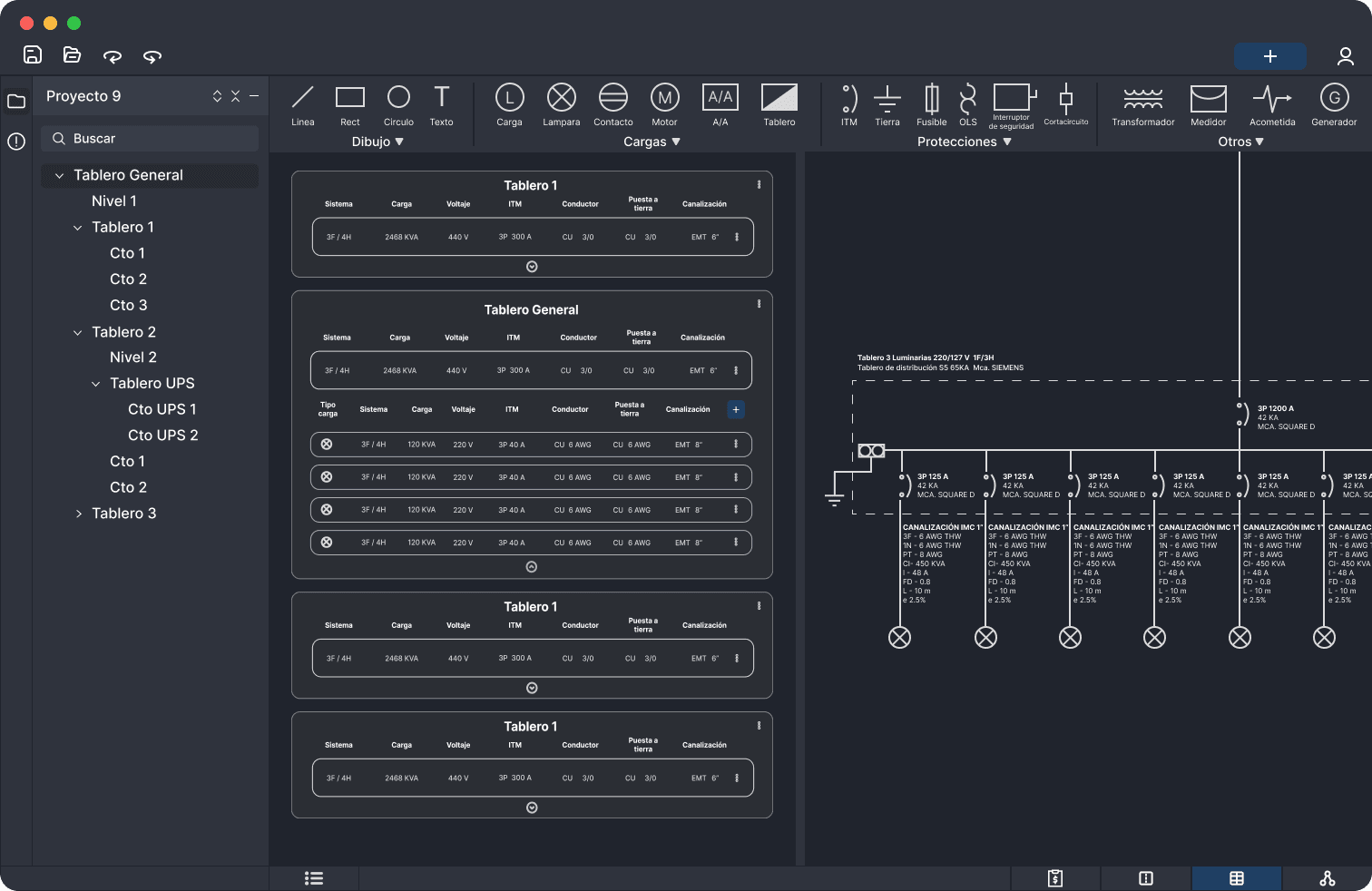Image resolution: width=1372 pixels, height=891 pixels.
Task: Select the Carga load symbol
Action: click(509, 105)
